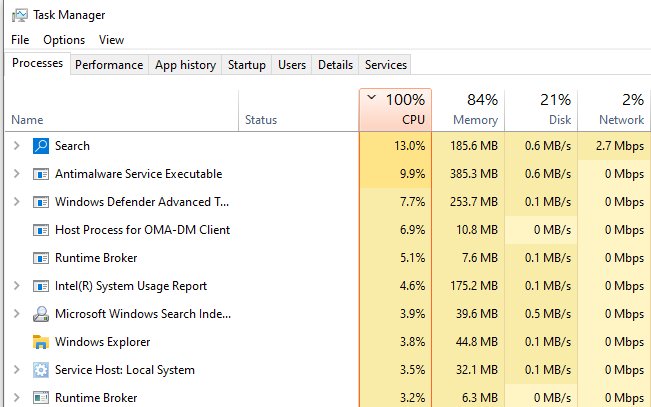Screen dimensions: 651x407
Task: Click the 3.5% CPU value
Action: click(x=412, y=370)
